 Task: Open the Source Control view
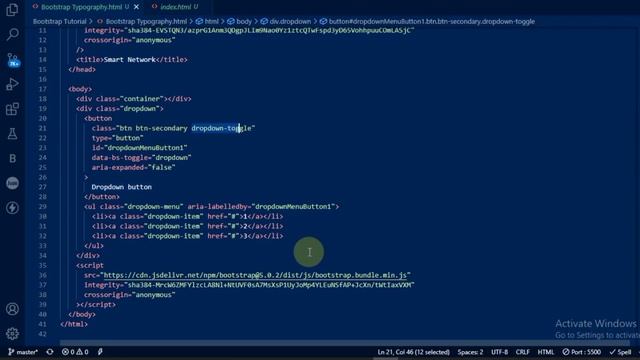12,60
